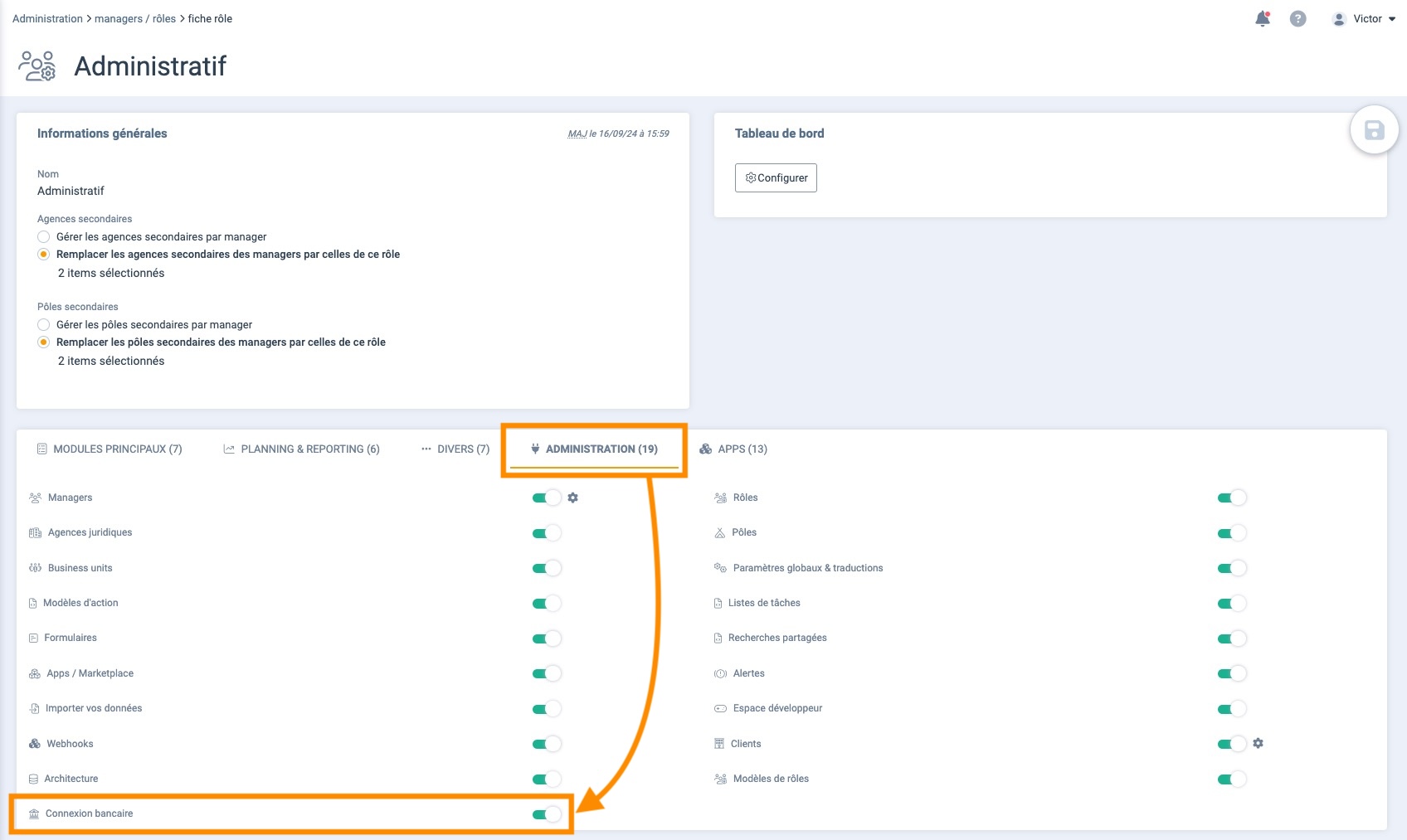Viewport: 1407px width, 840px height.
Task: Expand 2 items sélectionnés under Agences secondaires
Action: click(x=111, y=273)
